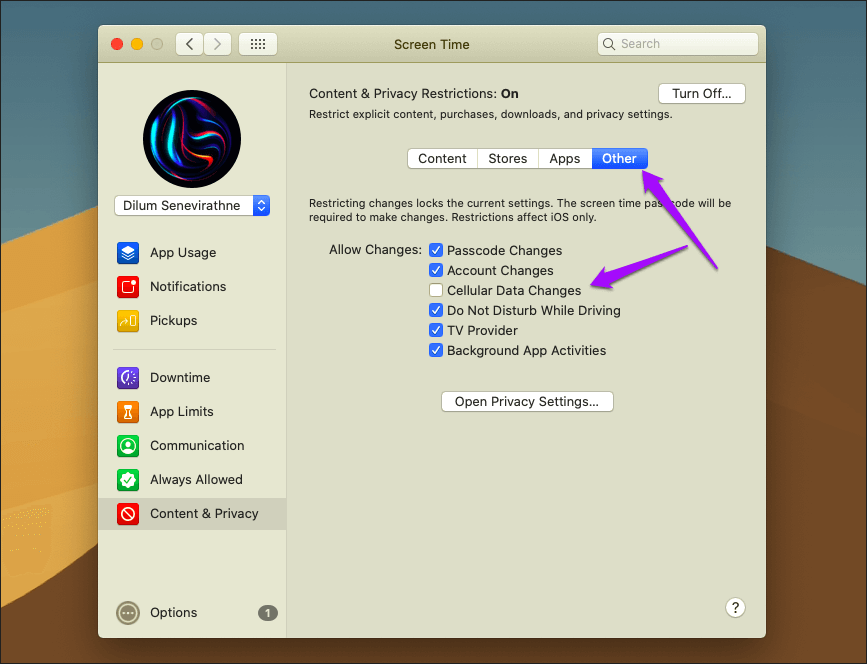Select the Other tab
Viewport: 867px width, 664px height.
tap(619, 159)
